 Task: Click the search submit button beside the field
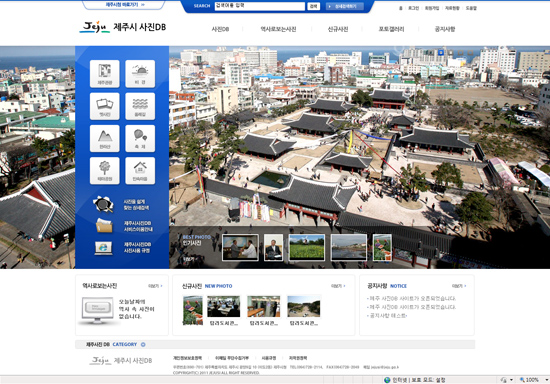[x=313, y=6]
